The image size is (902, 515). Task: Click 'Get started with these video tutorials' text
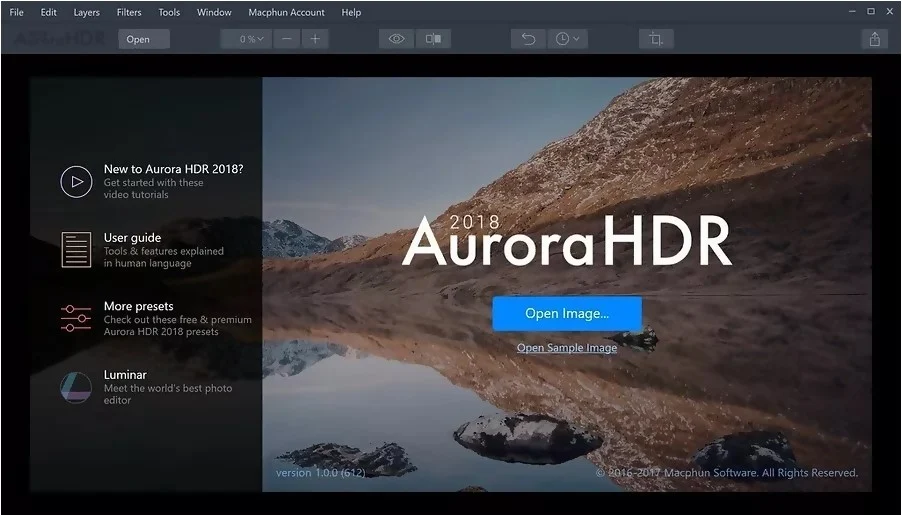[154, 189]
